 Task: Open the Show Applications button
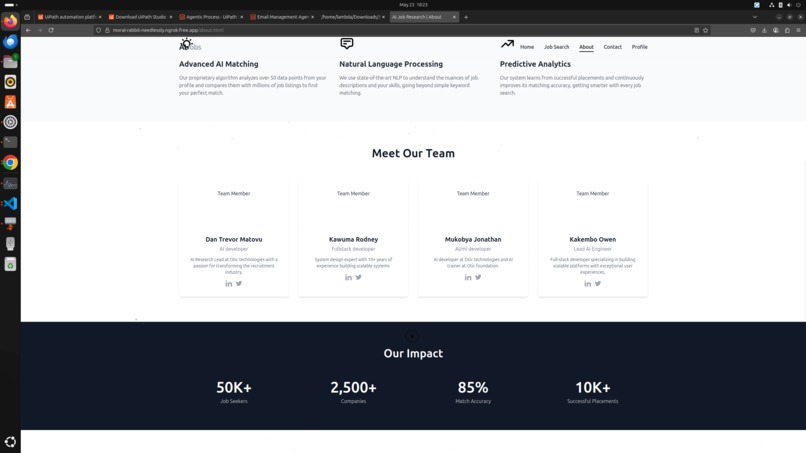point(10,441)
